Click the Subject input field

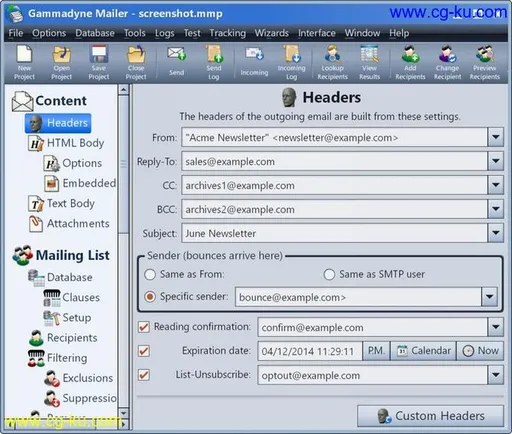(x=334, y=233)
